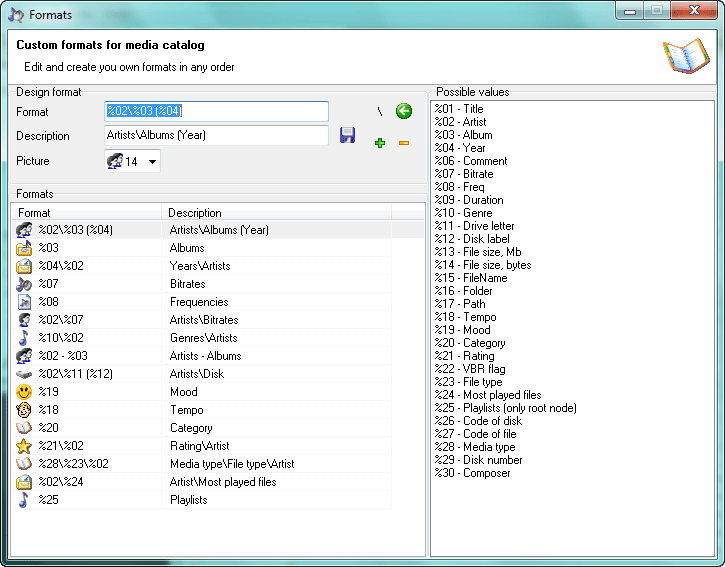The height and width of the screenshot is (567, 725).
Task: Select %03 - Album value
Action: click(x=463, y=135)
